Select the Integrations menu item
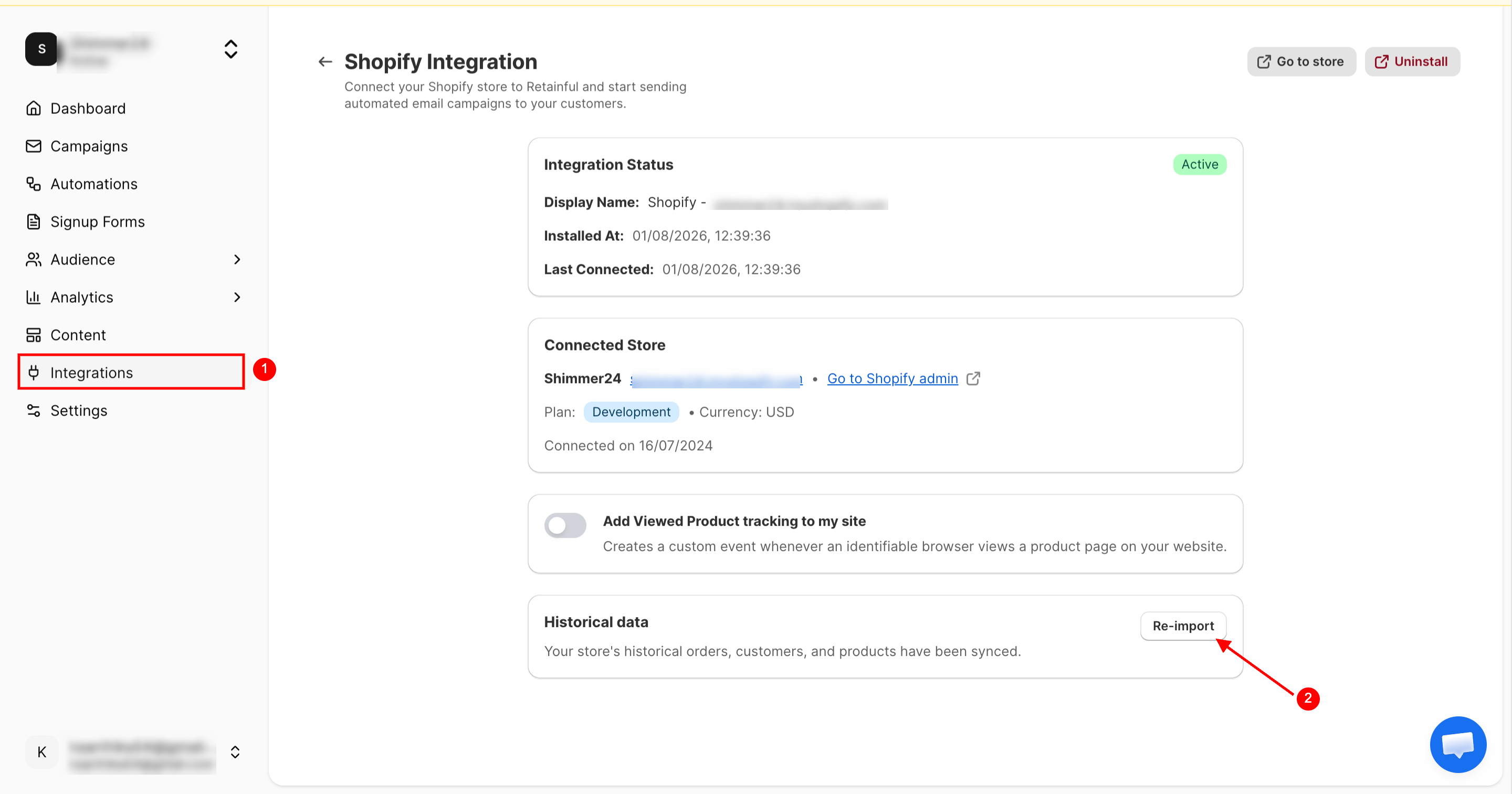 tap(131, 373)
